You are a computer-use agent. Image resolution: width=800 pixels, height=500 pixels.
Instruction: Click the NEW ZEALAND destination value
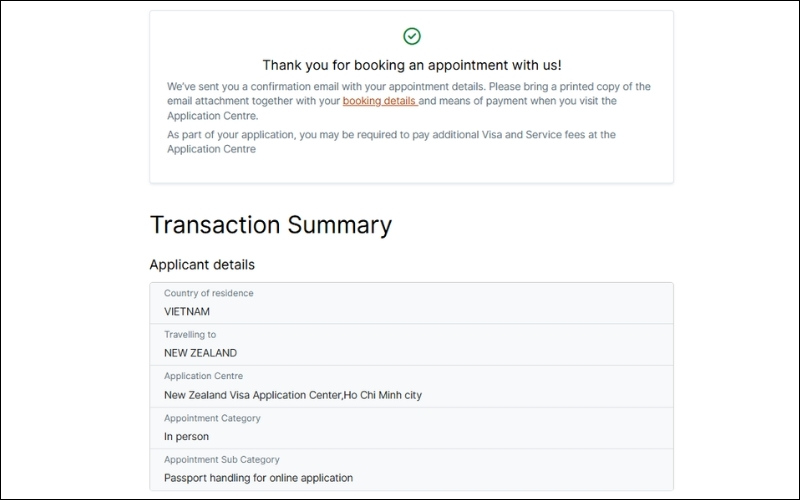200,353
